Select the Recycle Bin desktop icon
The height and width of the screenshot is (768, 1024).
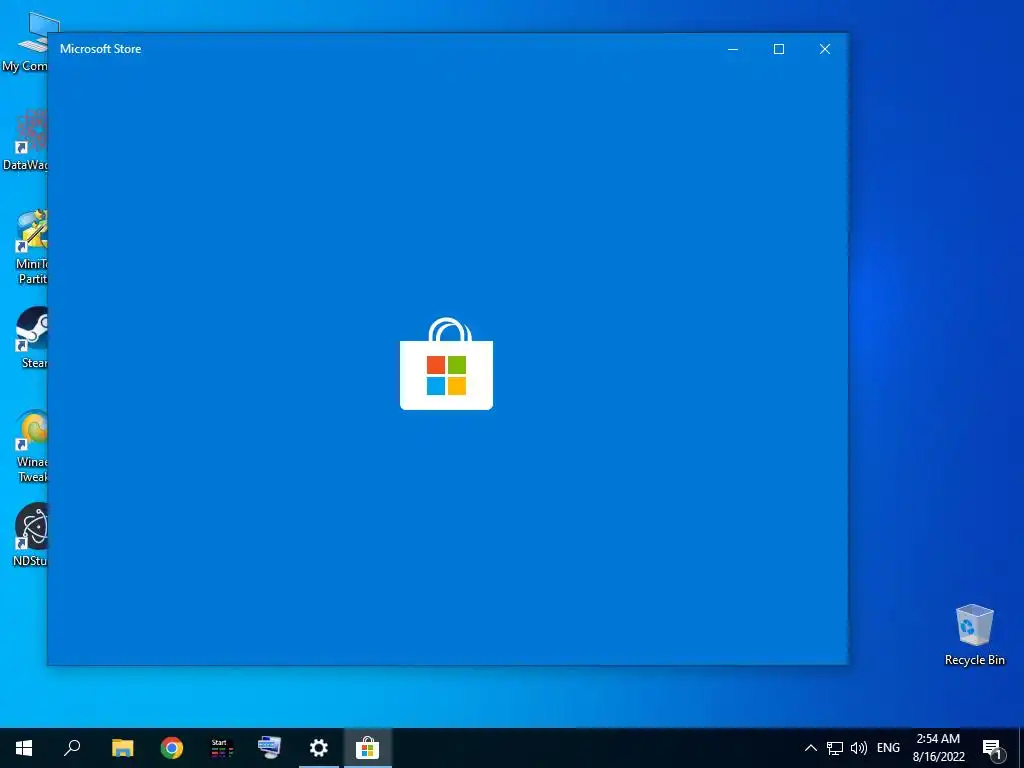point(974,635)
